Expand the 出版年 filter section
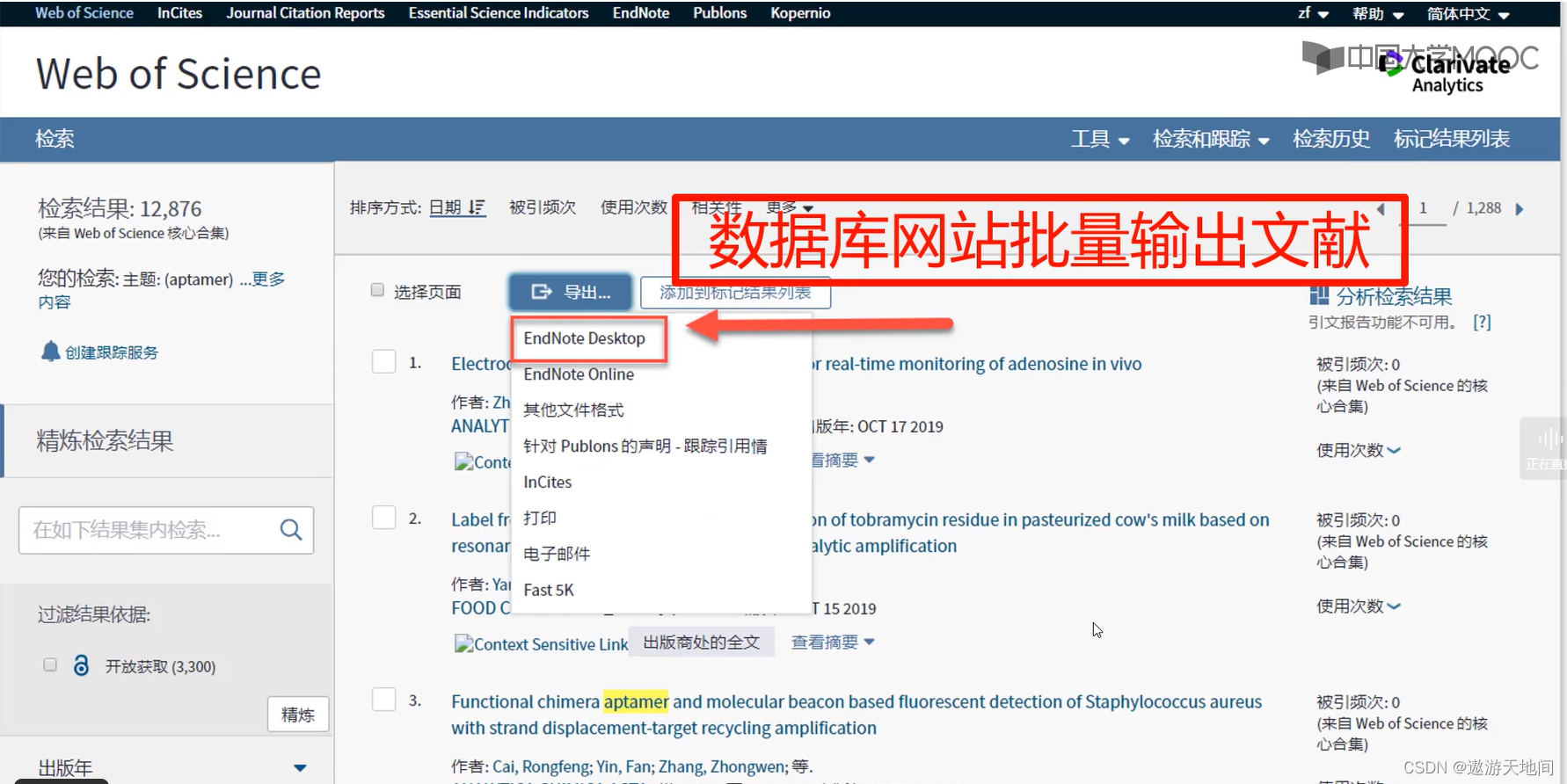This screenshot has height=784, width=1567. pos(300,767)
